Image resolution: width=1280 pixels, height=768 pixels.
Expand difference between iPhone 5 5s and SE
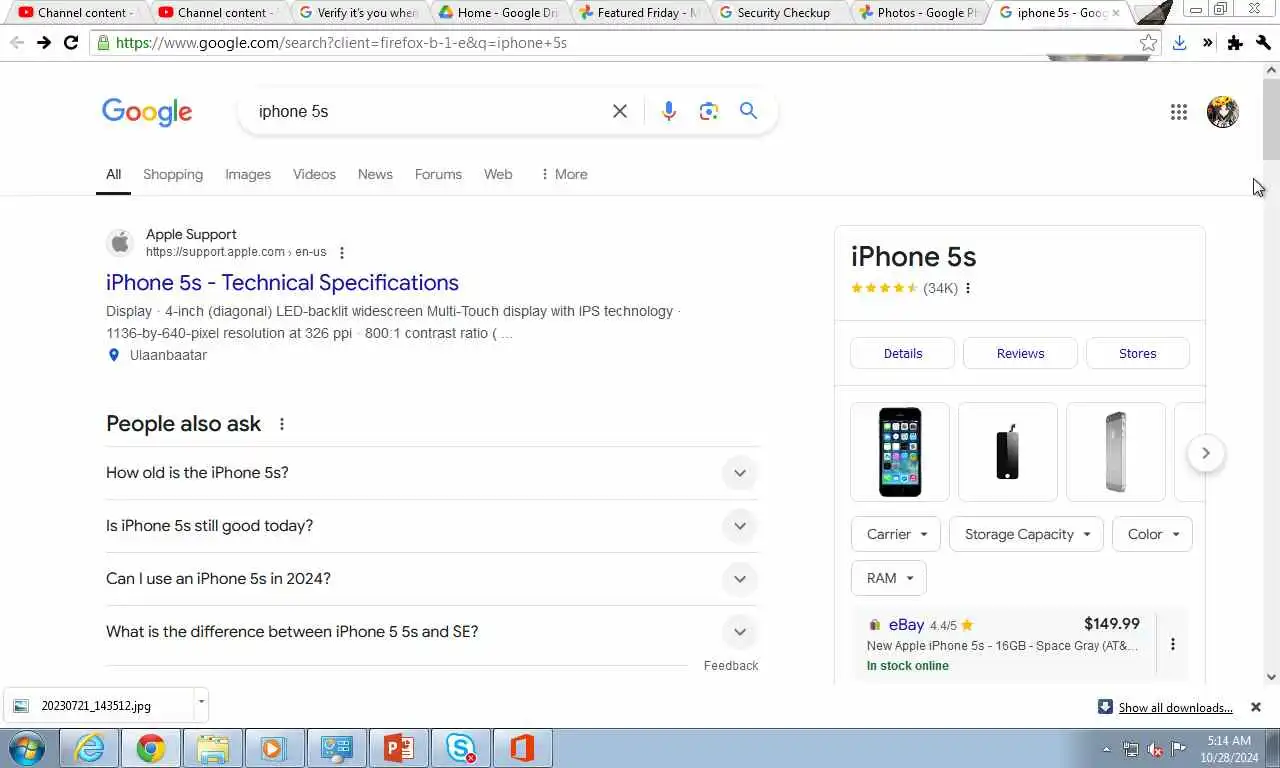click(x=432, y=632)
